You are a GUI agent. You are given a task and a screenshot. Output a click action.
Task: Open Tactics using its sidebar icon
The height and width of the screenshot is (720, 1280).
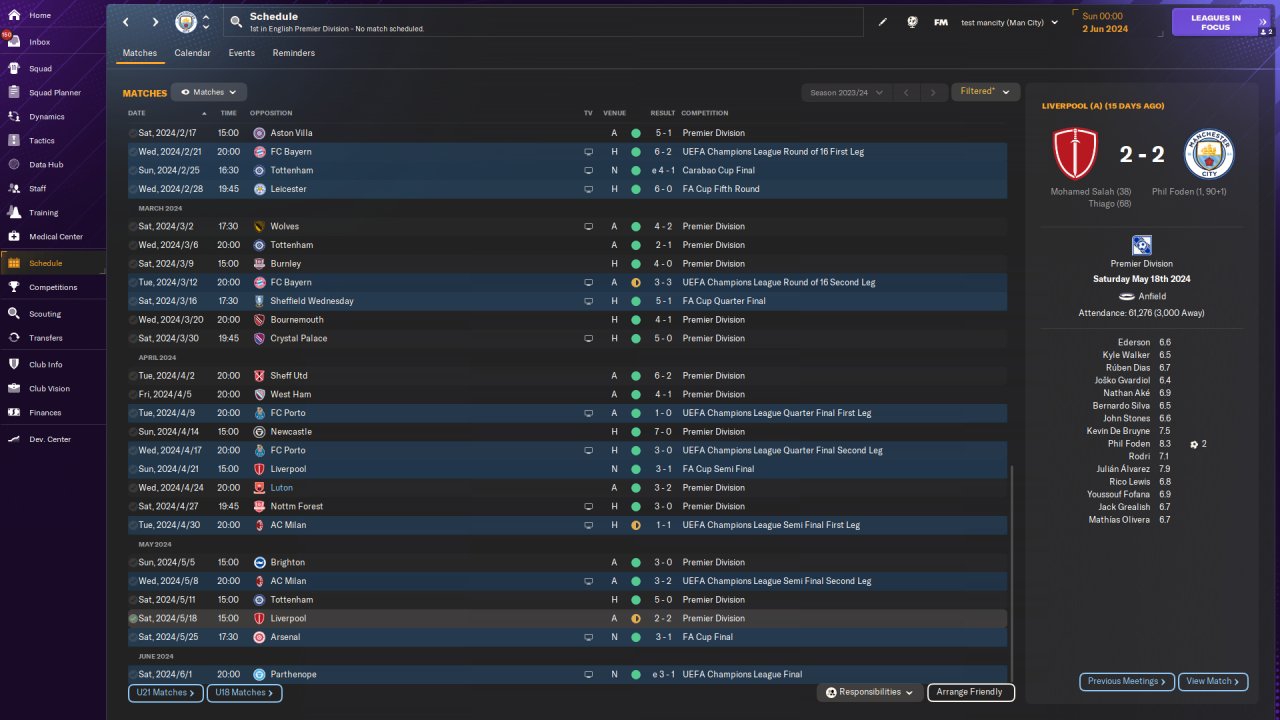pos(14,141)
